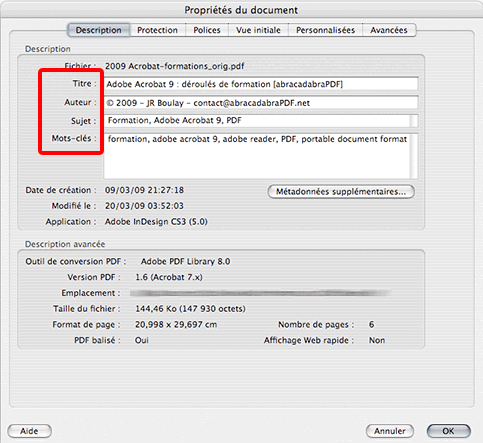Switch to the Vue initiale tab
Viewport: 483px width, 443px height.
pyautogui.click(x=258, y=30)
